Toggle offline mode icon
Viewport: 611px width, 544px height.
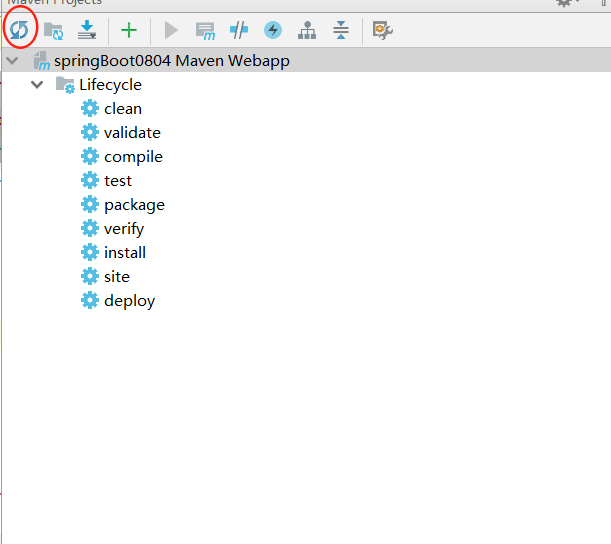tap(239, 30)
